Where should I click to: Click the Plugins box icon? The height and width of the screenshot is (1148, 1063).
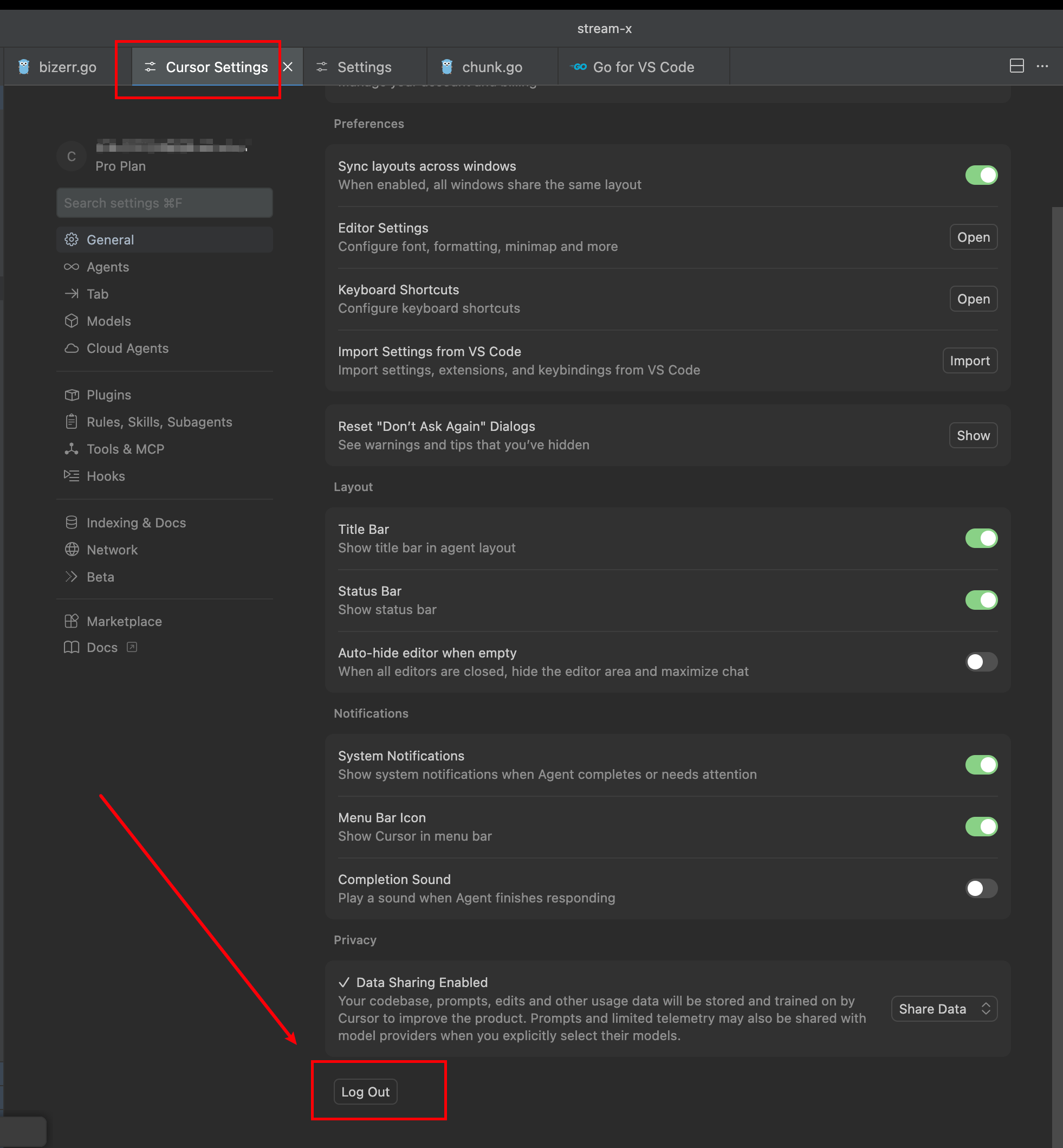(x=72, y=394)
